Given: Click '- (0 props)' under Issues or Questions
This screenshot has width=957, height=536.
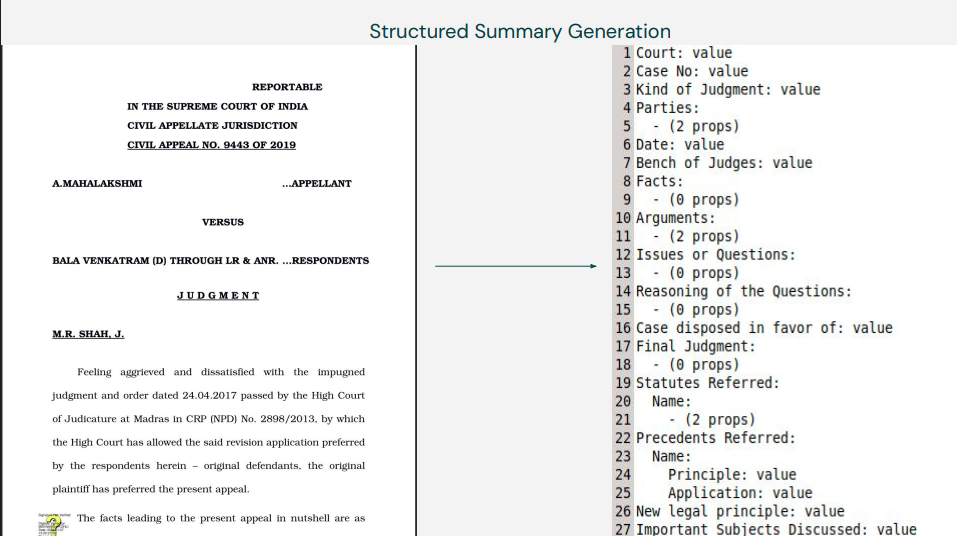Looking at the screenshot, I should coord(696,273).
